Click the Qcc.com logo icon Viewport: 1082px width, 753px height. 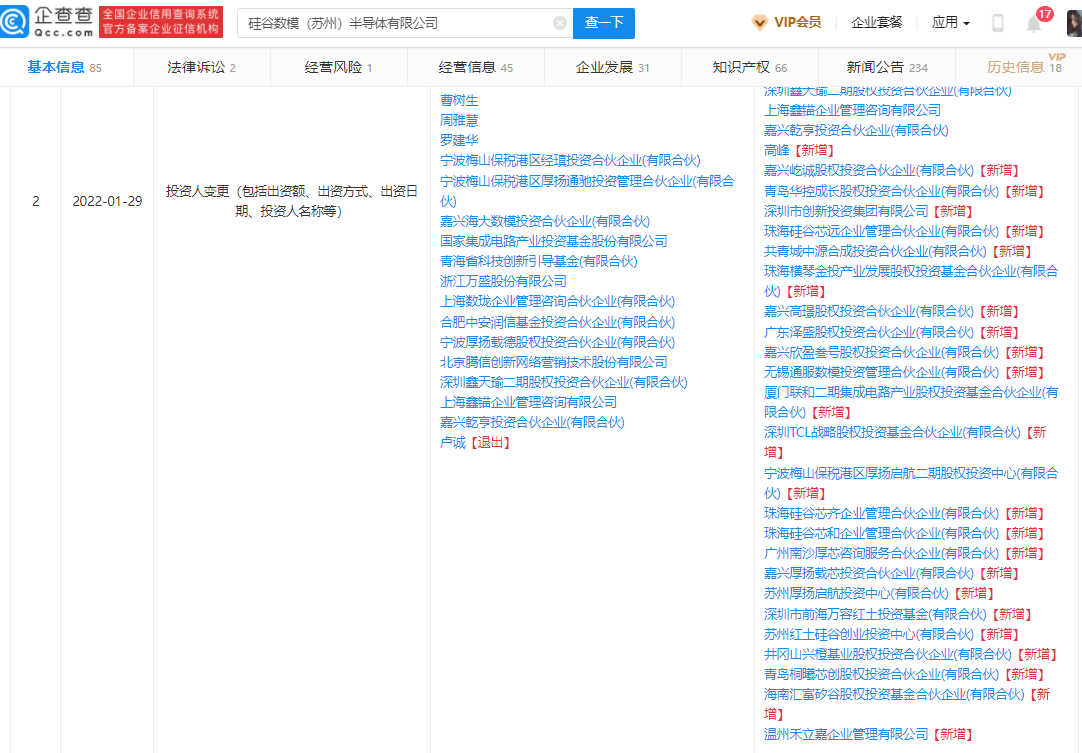point(14,23)
